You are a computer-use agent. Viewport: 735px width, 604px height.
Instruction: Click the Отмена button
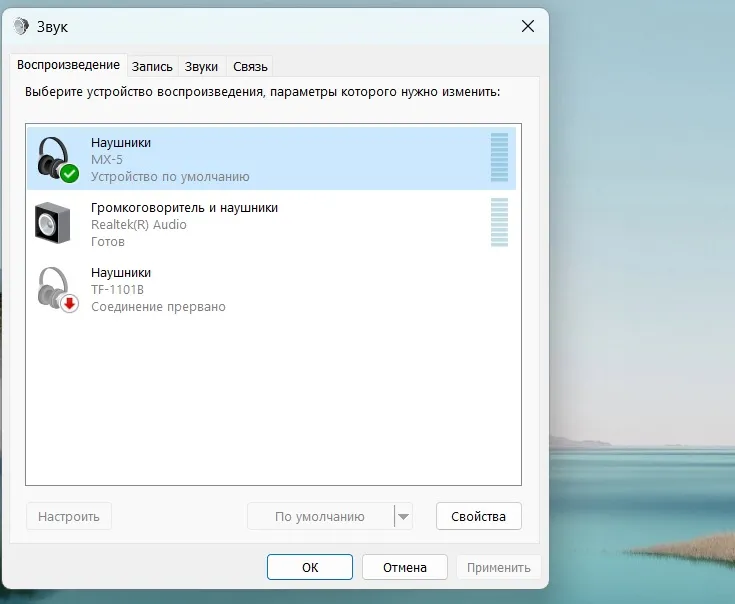click(405, 567)
